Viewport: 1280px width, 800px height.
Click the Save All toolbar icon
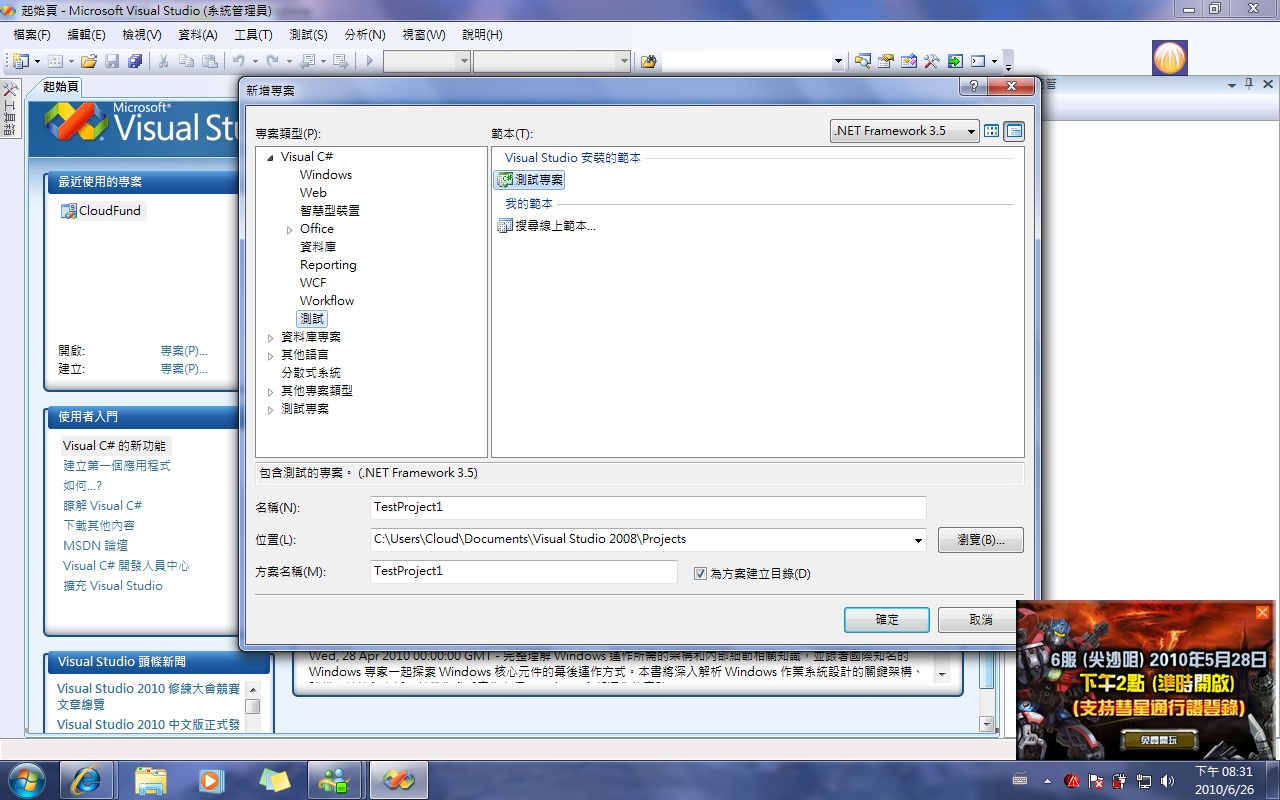(x=134, y=61)
